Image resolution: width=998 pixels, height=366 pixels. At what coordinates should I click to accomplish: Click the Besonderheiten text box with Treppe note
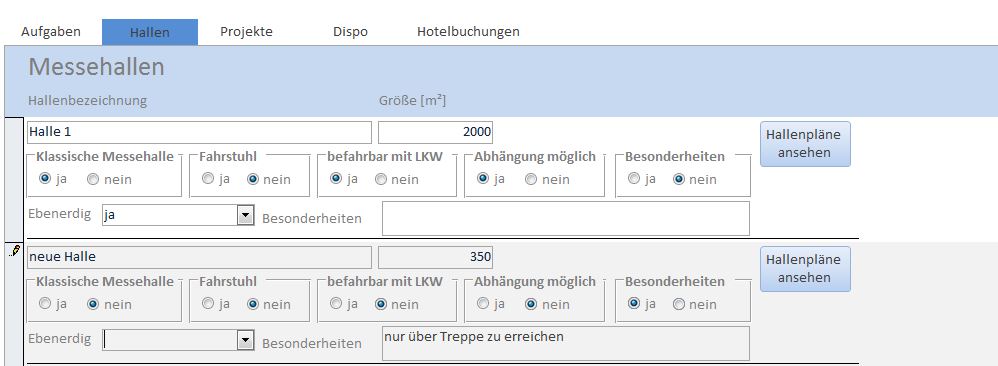pyautogui.click(x=566, y=343)
